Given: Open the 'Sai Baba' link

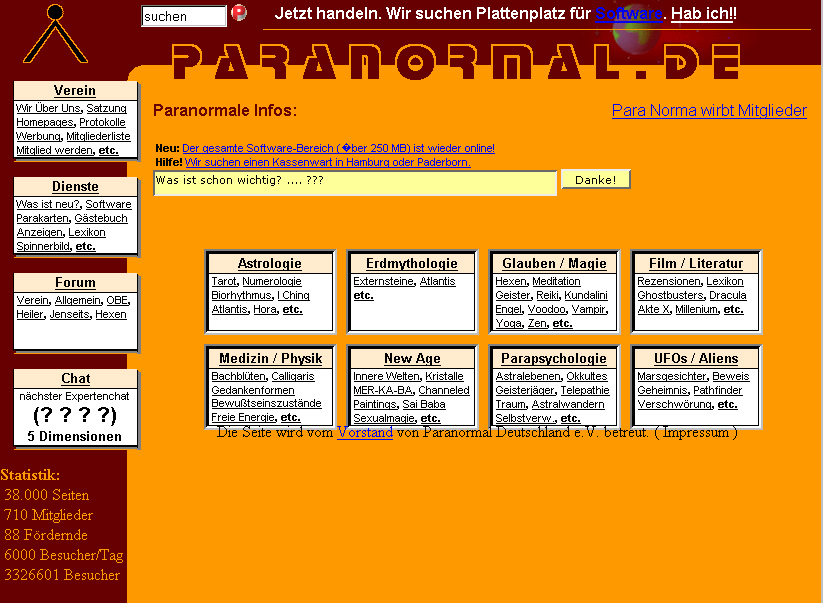Looking at the screenshot, I should pyautogui.click(x=424, y=405).
